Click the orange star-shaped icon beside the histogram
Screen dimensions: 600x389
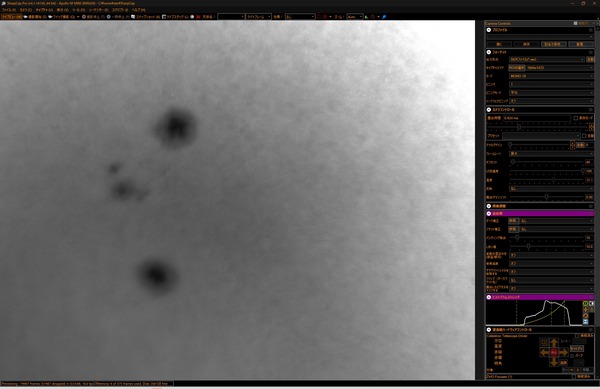(x=585, y=309)
